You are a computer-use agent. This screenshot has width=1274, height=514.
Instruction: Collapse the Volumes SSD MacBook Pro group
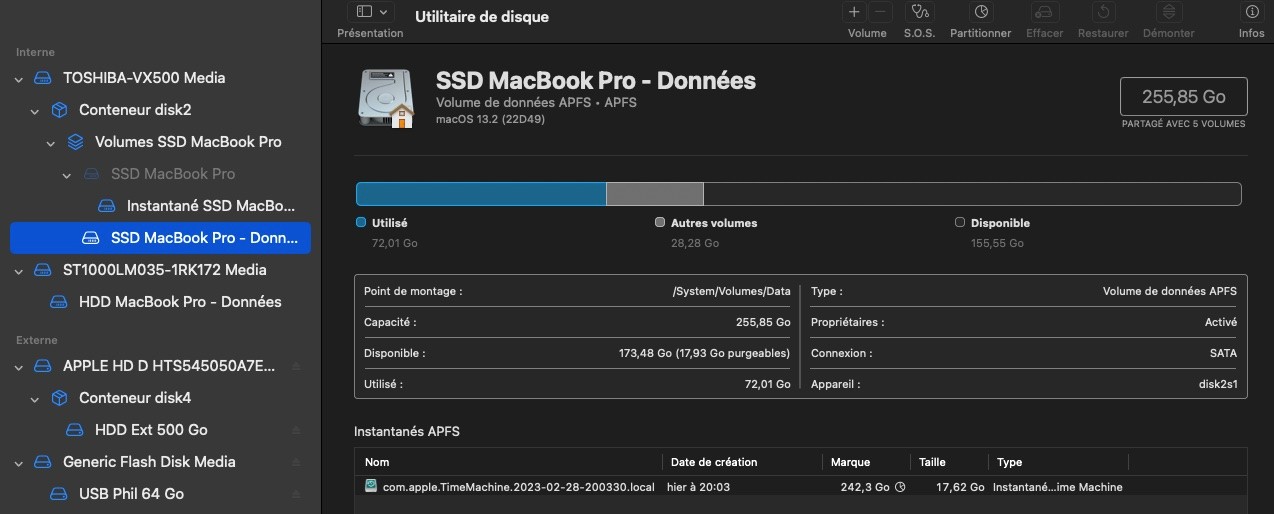click(x=51, y=142)
